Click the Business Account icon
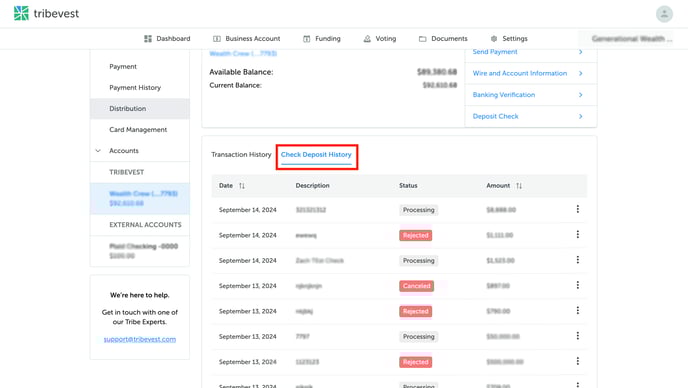 [x=217, y=39]
